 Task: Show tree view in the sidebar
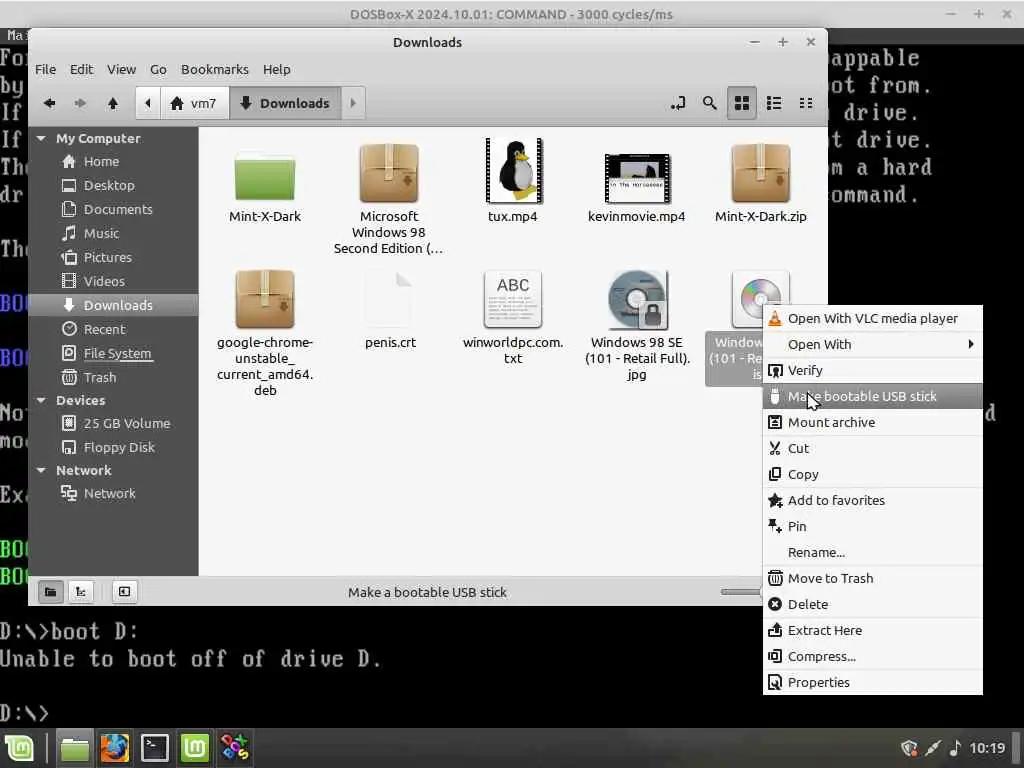81,592
